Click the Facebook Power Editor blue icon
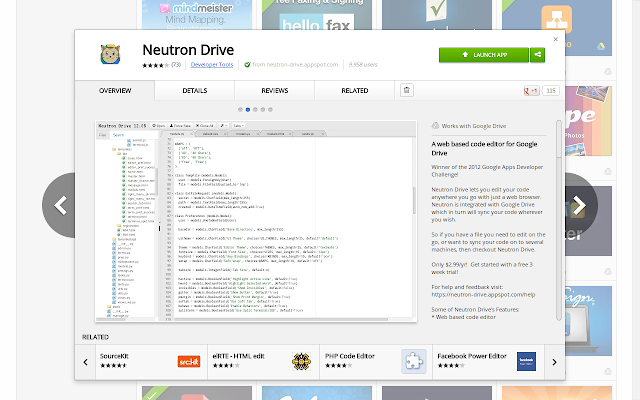The image size is (640, 400). click(x=527, y=362)
